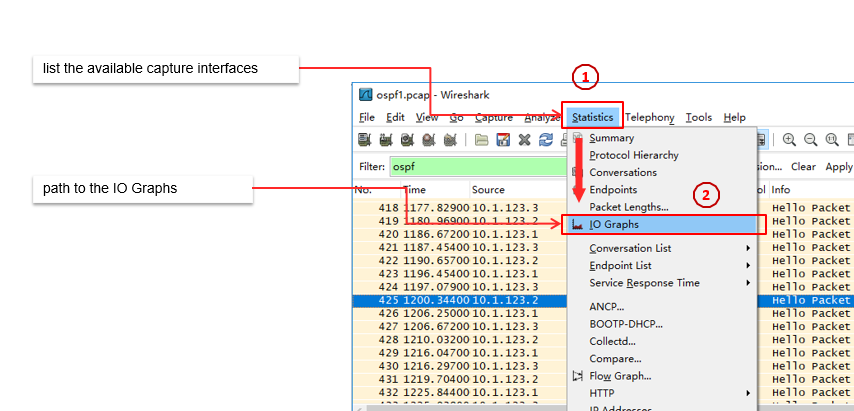Open Tools menu
854x411 pixels.
[x=699, y=118]
